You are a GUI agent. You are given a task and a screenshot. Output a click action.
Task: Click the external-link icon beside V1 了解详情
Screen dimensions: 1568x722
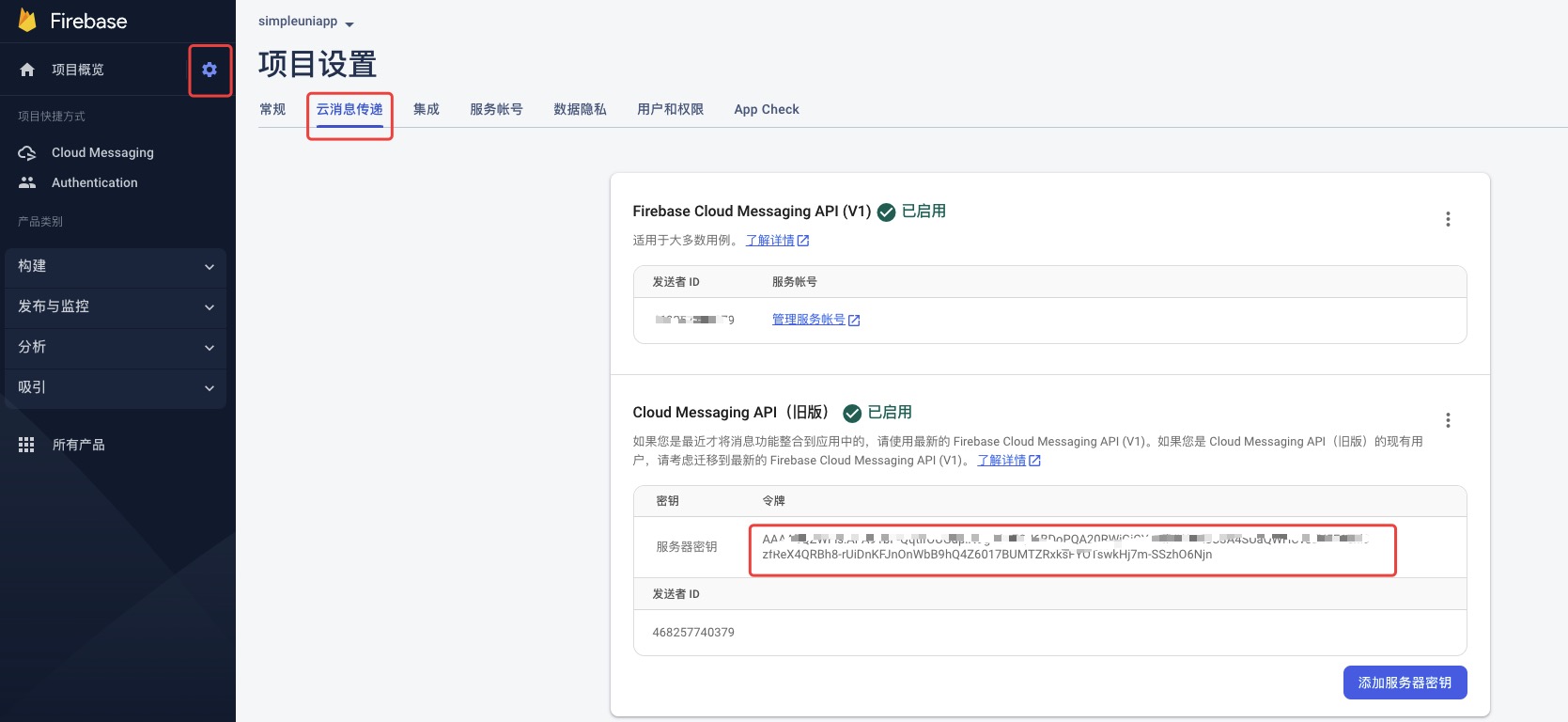(803, 241)
